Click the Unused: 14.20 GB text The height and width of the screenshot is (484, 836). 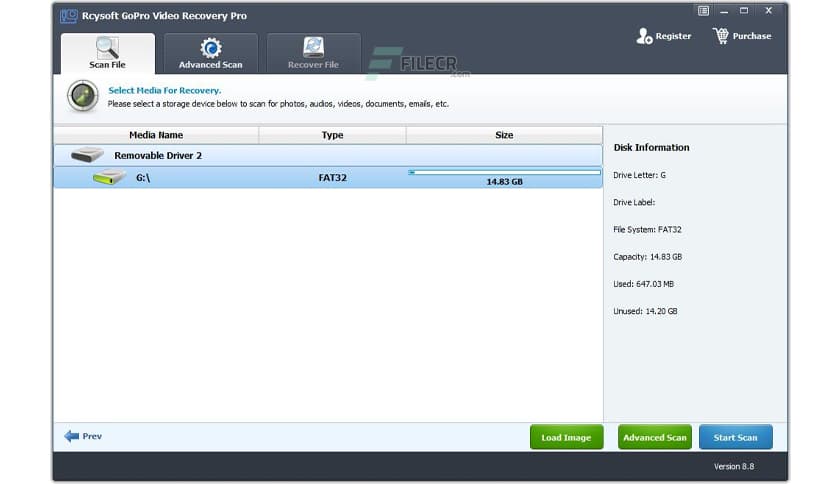click(x=645, y=311)
